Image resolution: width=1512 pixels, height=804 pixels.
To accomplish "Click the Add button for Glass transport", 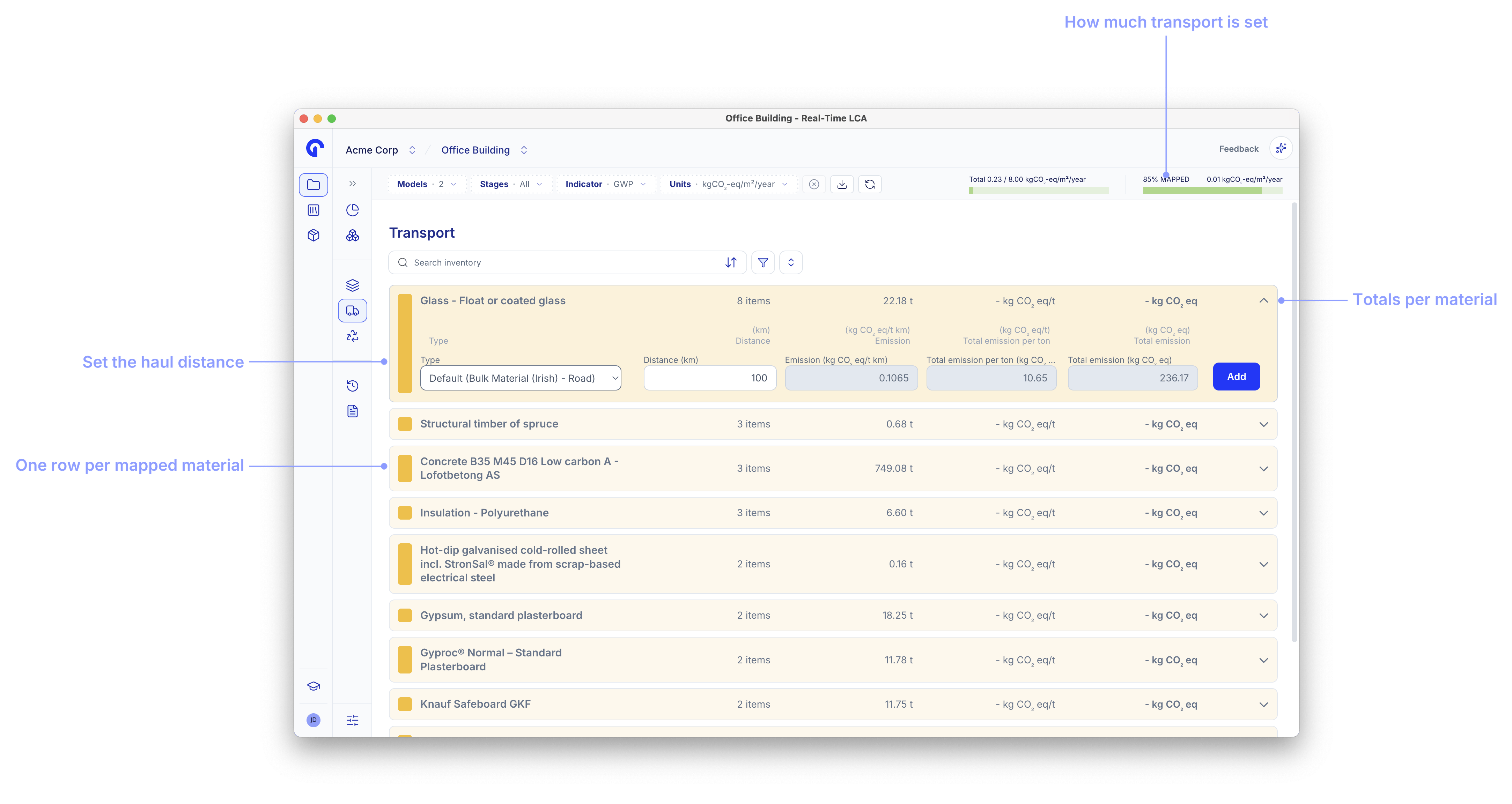I will pyautogui.click(x=1236, y=377).
